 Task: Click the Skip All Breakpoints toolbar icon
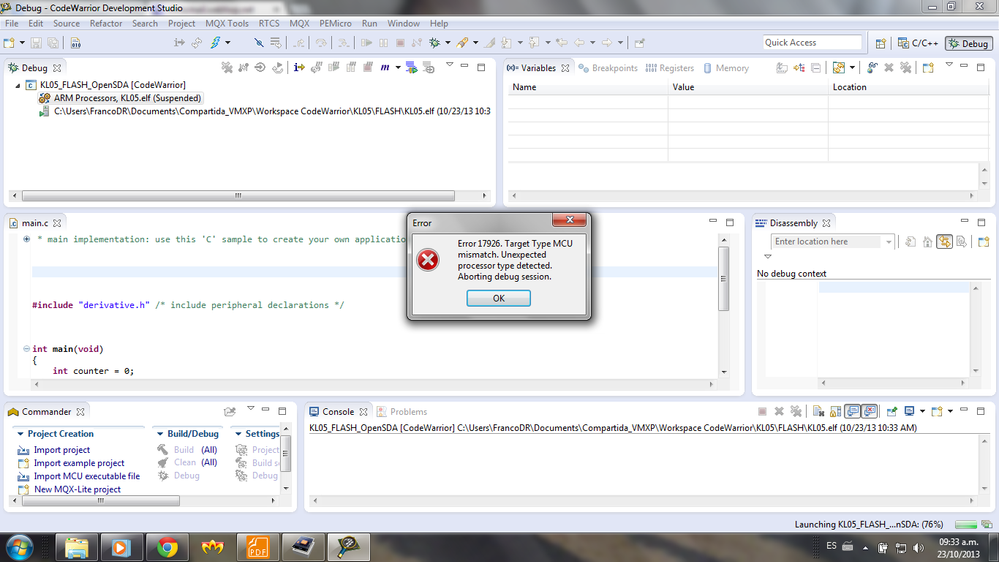click(x=259, y=43)
